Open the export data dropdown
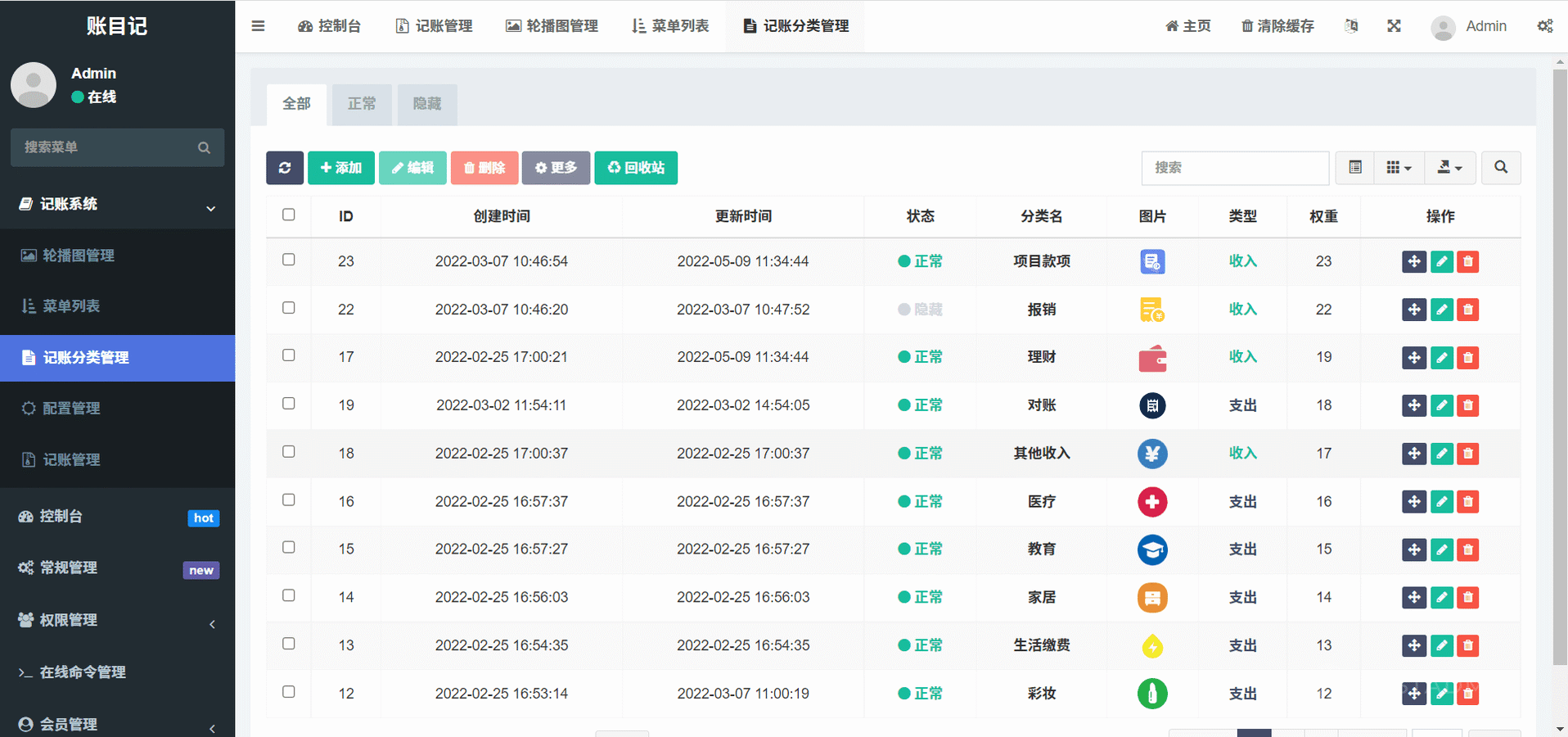The image size is (1568, 737). [1449, 168]
